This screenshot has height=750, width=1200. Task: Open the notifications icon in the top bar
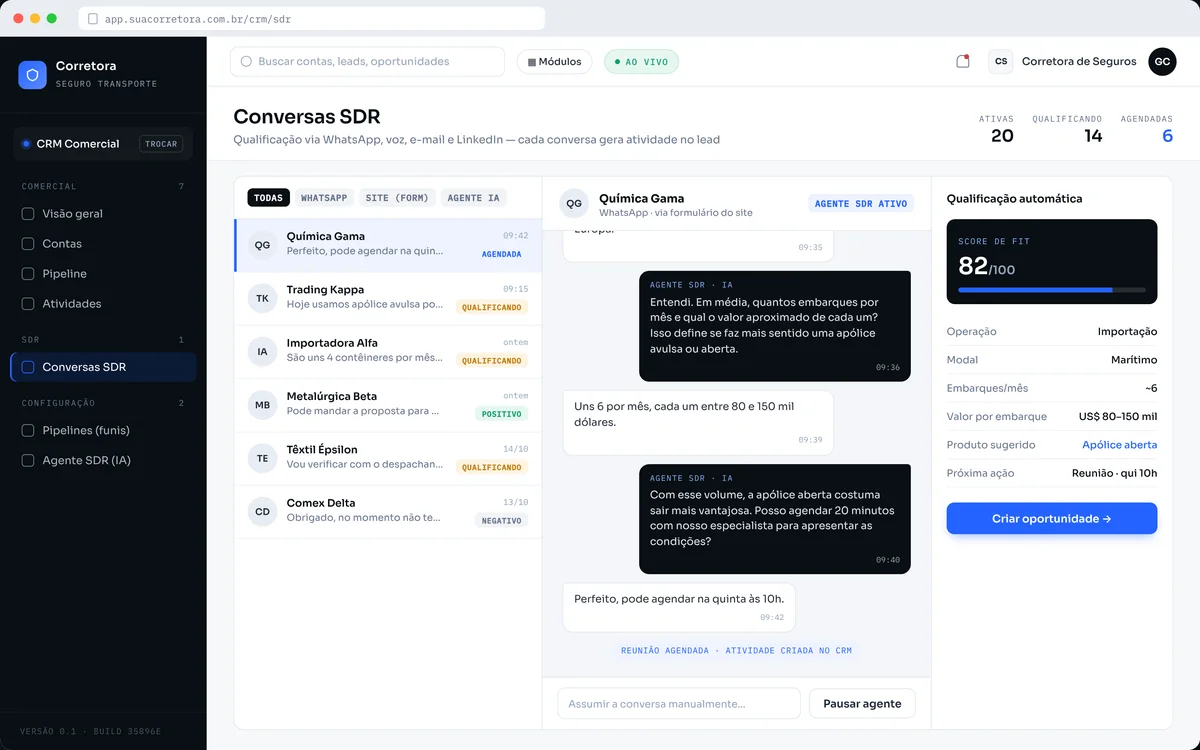tap(962, 61)
